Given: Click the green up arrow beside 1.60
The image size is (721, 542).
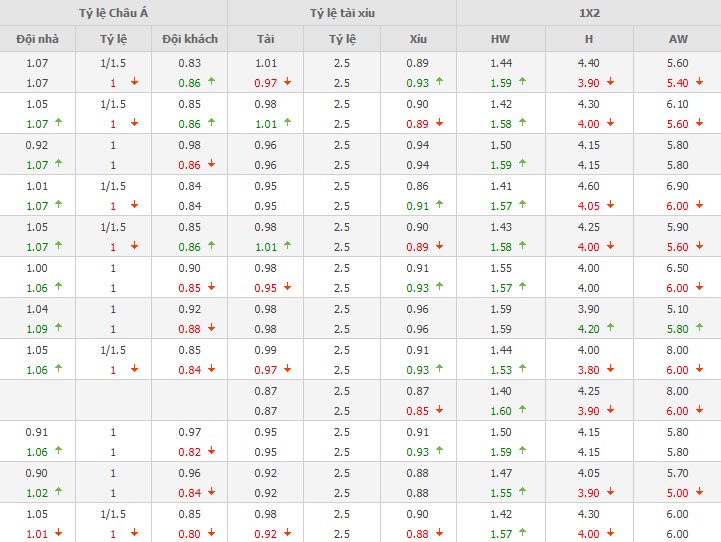Looking at the screenshot, I should 523,411.
